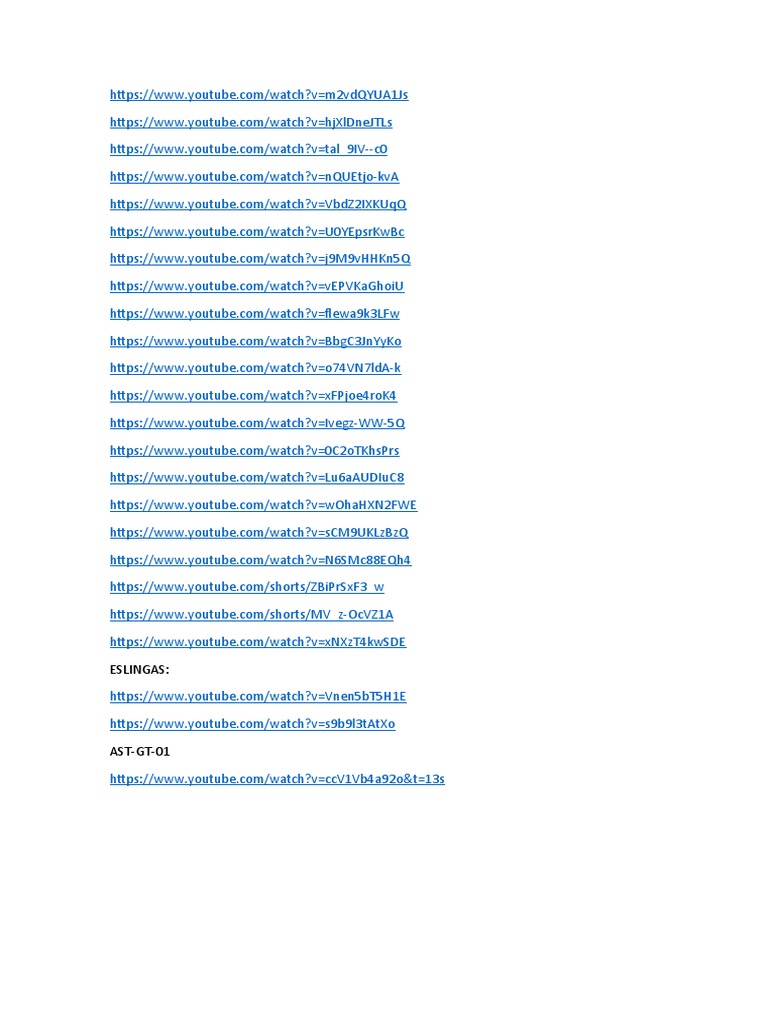Open the AST-GT-01 link ending ccV1Vb4a92o&t=13s
Viewport: 768px width, 1024px height.
point(278,778)
